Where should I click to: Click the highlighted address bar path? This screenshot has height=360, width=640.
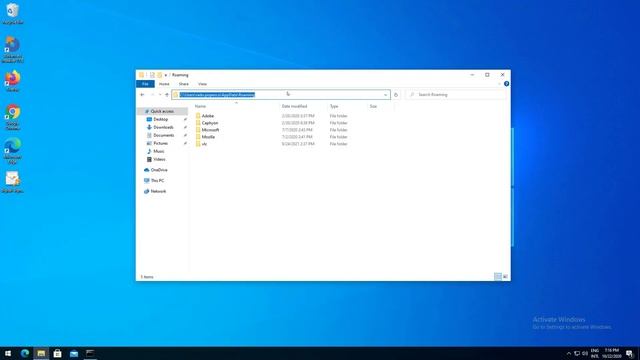click(217, 95)
